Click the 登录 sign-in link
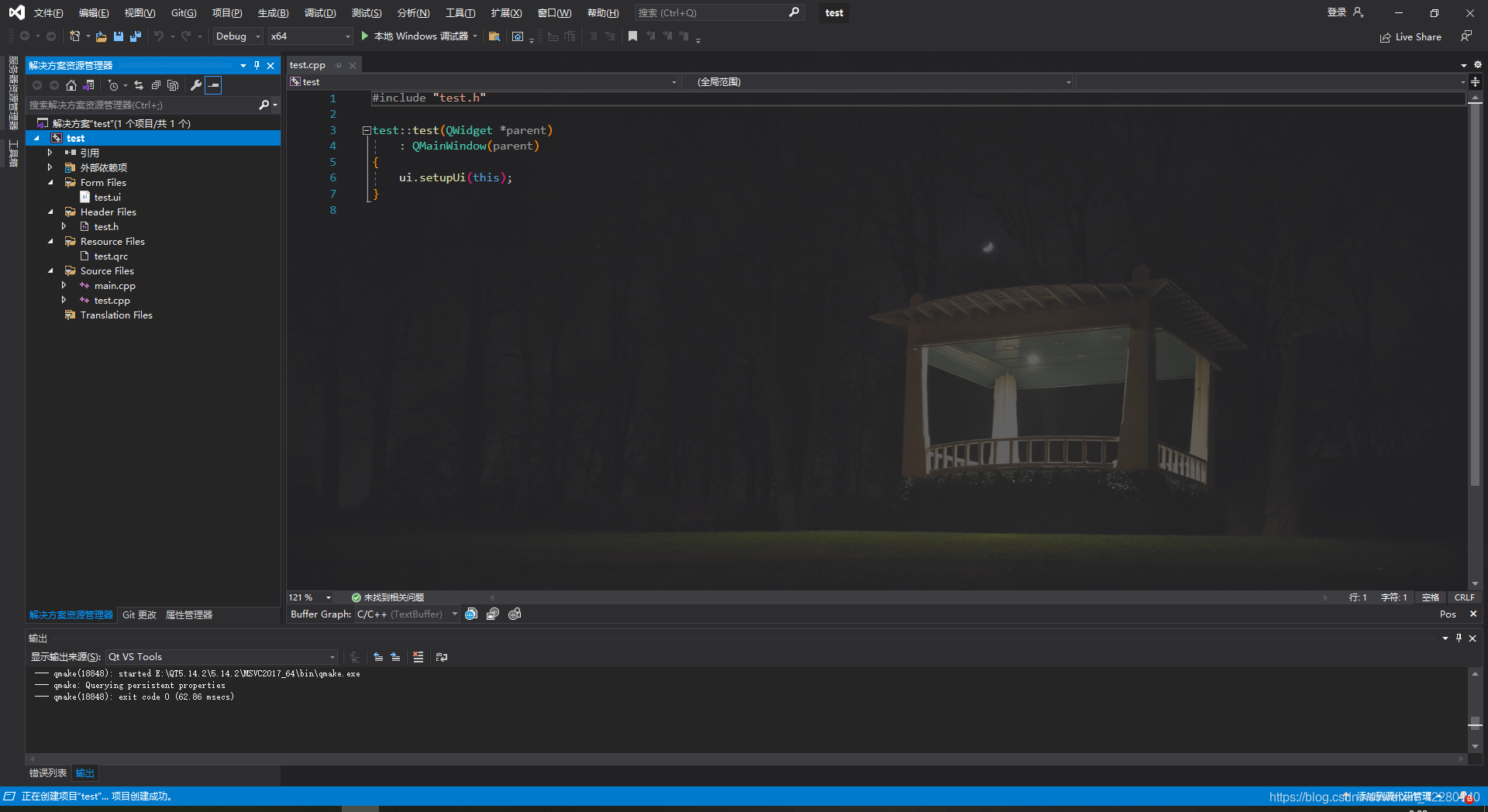Image resolution: width=1488 pixels, height=812 pixels. tap(1337, 12)
